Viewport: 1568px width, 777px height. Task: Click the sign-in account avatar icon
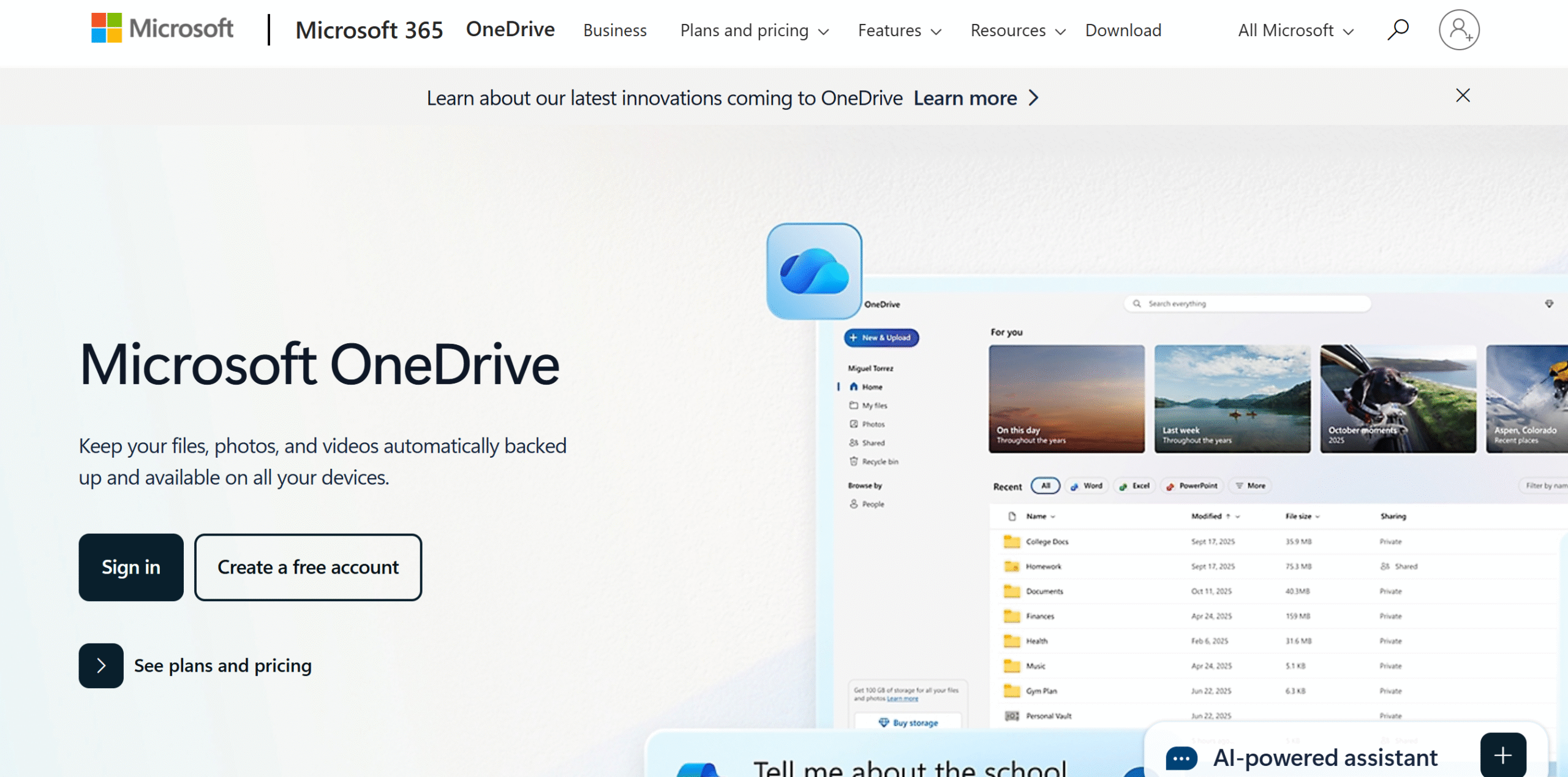pos(1459,29)
